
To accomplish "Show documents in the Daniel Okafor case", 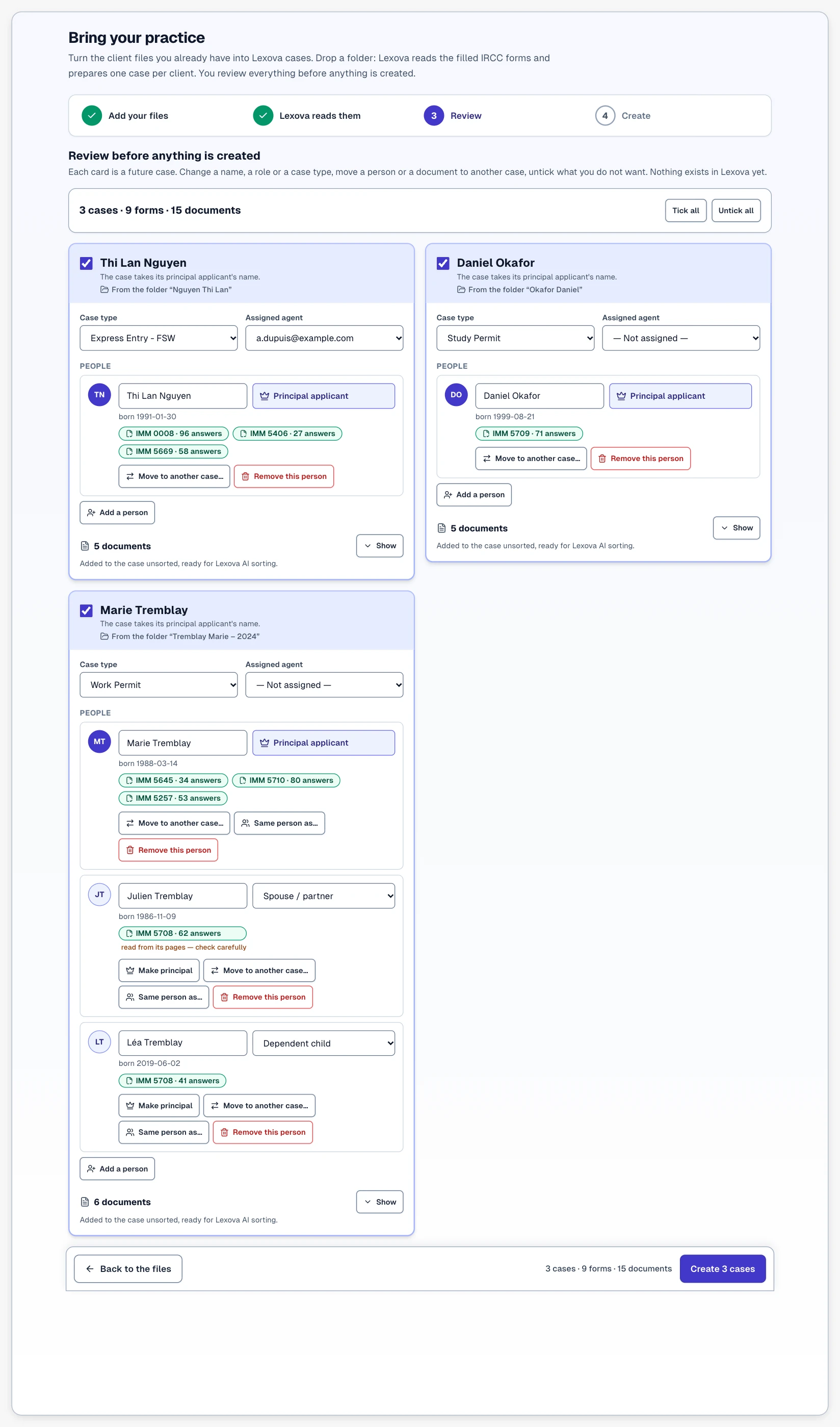I will (x=736, y=528).
